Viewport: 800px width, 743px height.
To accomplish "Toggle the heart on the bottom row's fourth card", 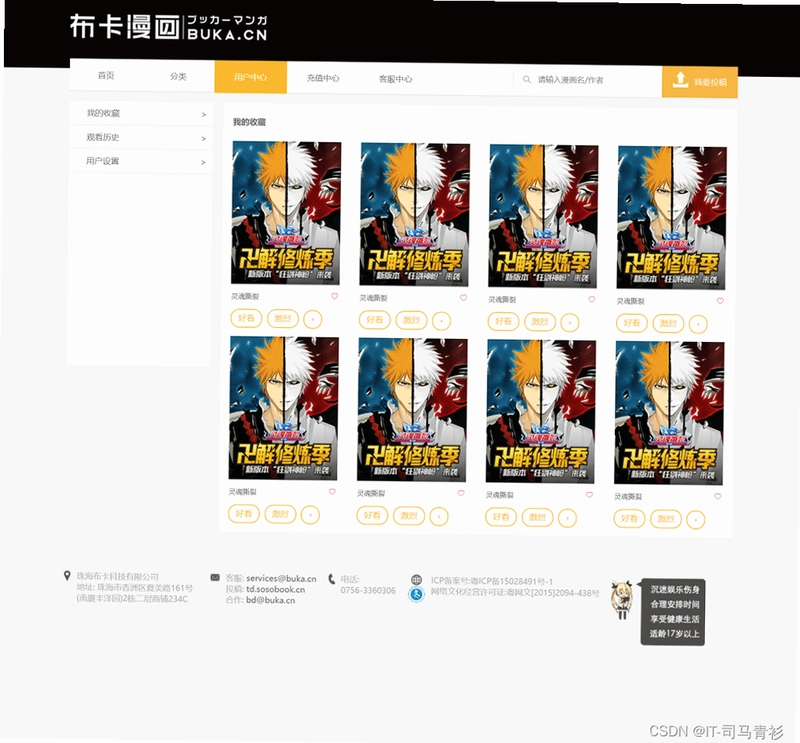I will coord(718,496).
